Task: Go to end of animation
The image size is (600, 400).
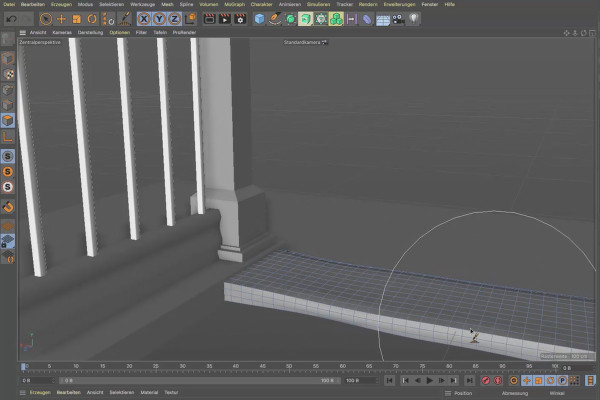Action: click(x=469, y=380)
